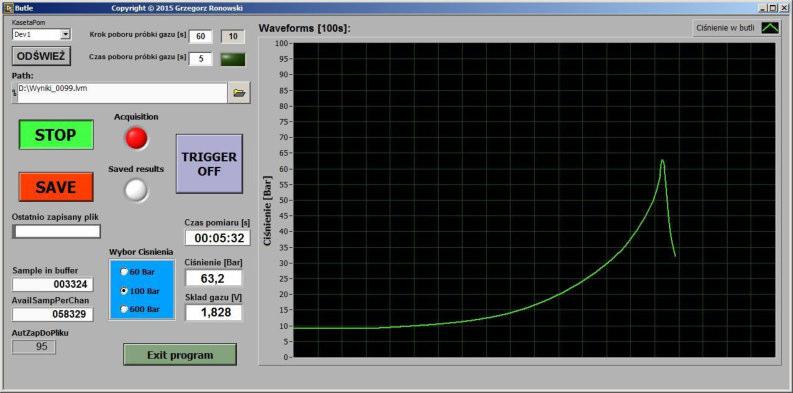Click the dark green sampling indicator light
Viewport: 793px width, 393px height.
tap(233, 59)
